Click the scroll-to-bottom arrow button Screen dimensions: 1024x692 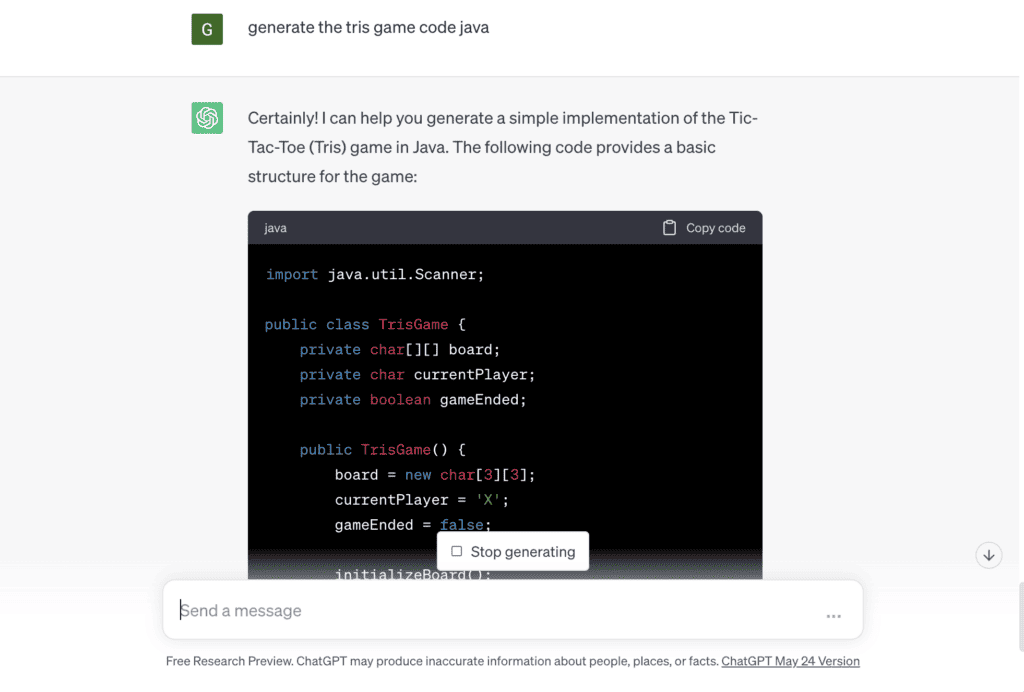tap(988, 555)
